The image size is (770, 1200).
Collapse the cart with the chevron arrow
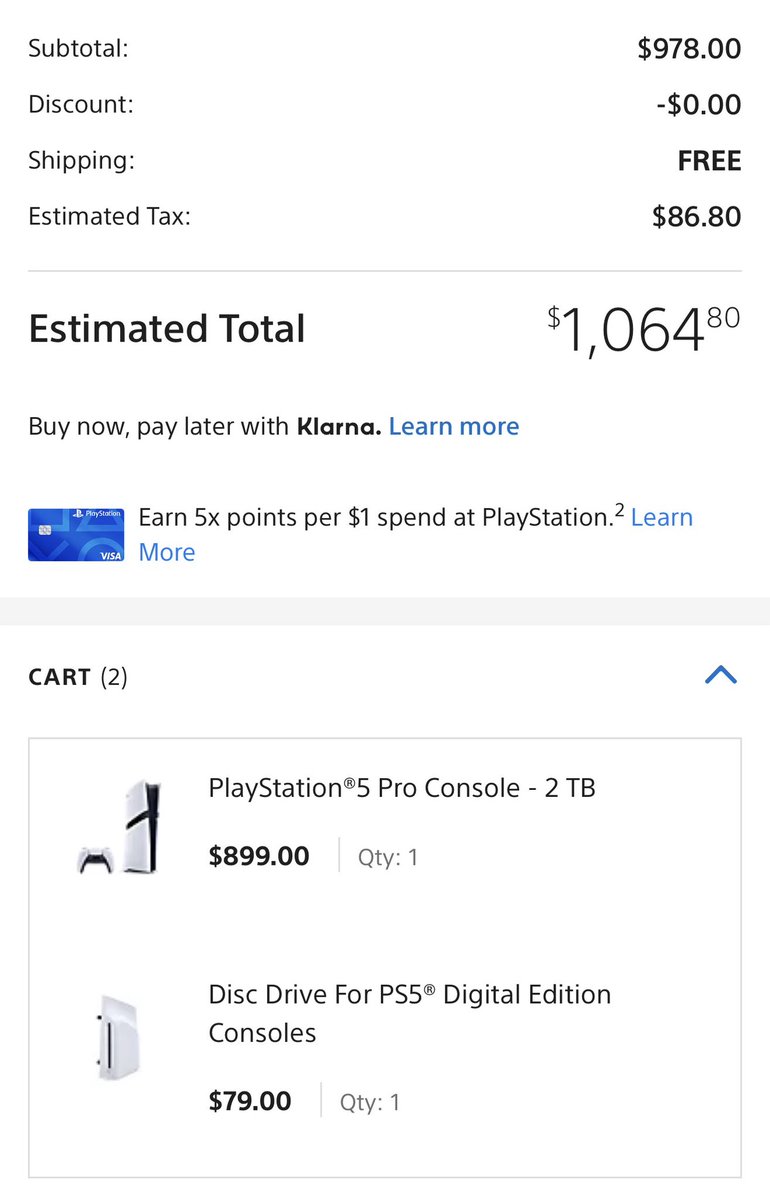[720, 675]
